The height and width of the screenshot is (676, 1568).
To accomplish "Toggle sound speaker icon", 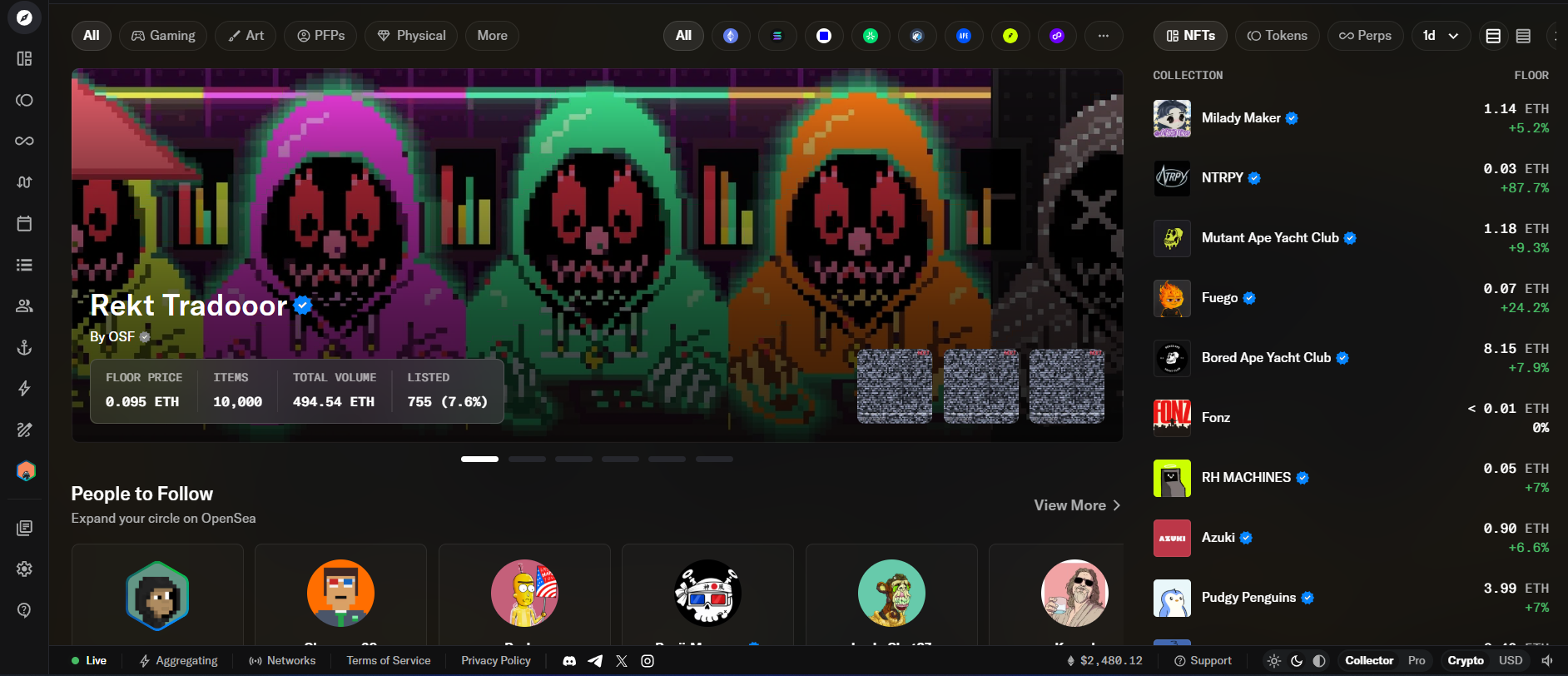I will tap(1547, 661).
